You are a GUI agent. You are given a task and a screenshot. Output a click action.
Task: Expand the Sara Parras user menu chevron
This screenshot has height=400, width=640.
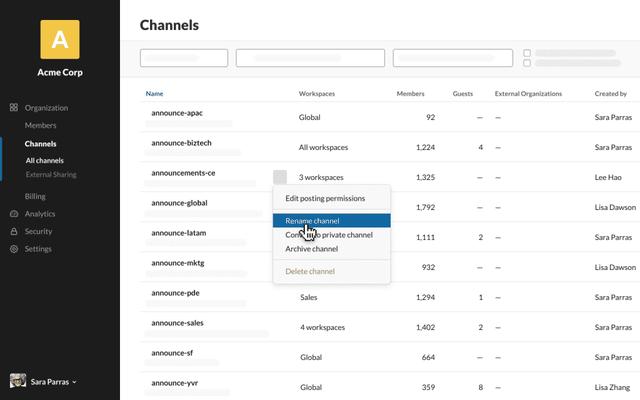75,382
